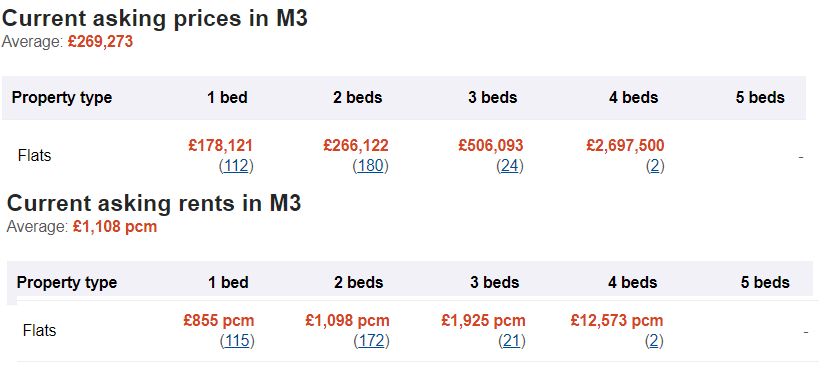Select the £1,108 pcm average rent
Viewport: 824px width, 376px height.
(x=115, y=227)
